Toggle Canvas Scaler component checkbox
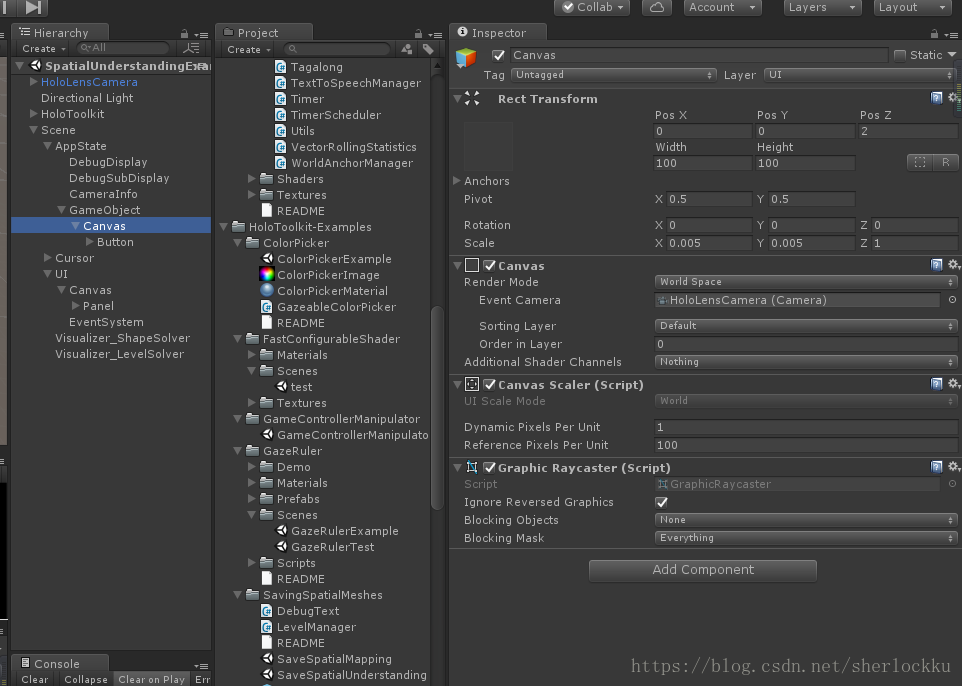 click(x=489, y=385)
